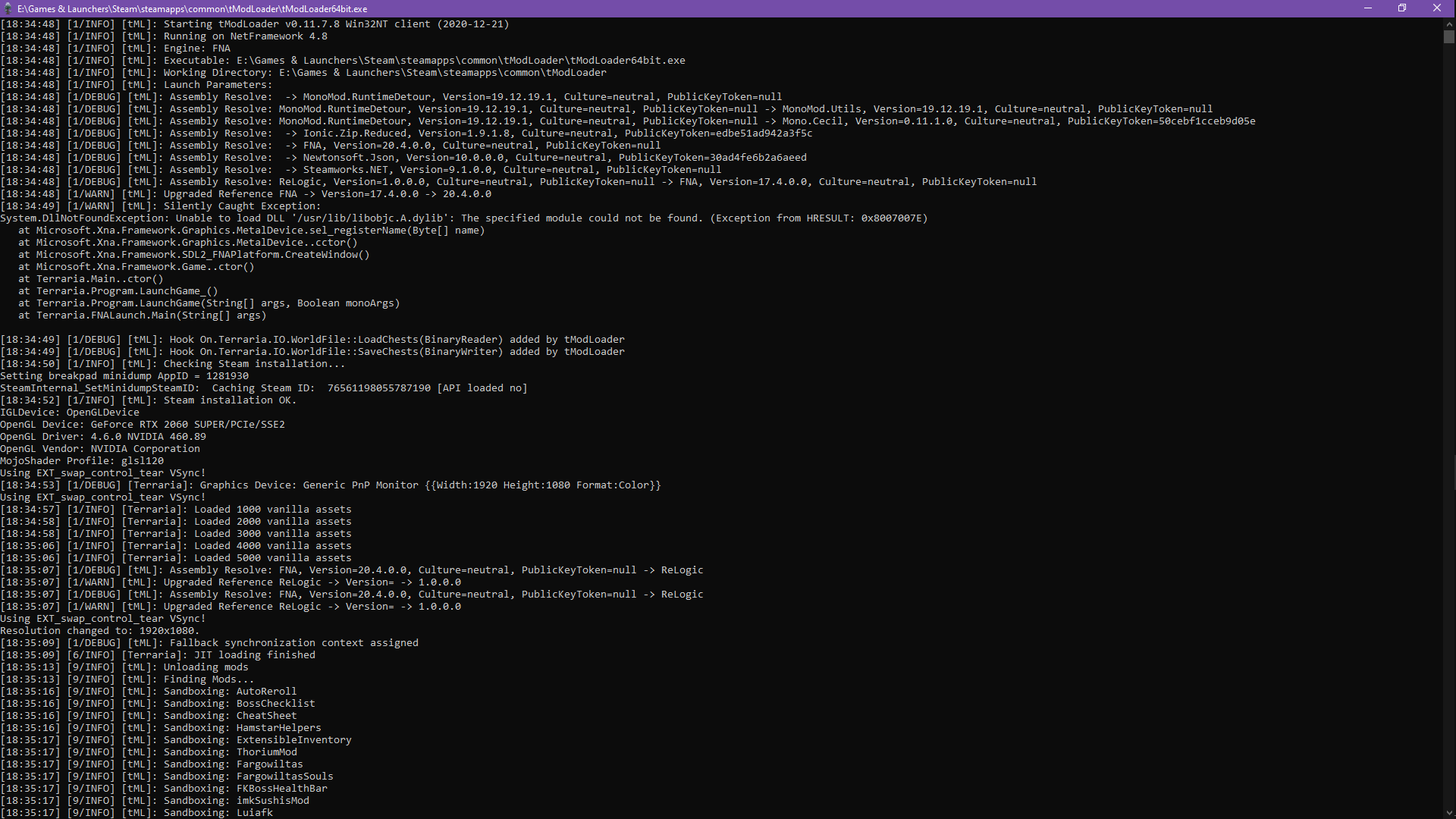Click the scrollbar down arrow
The width and height of the screenshot is (1456, 819).
tap(1449, 813)
